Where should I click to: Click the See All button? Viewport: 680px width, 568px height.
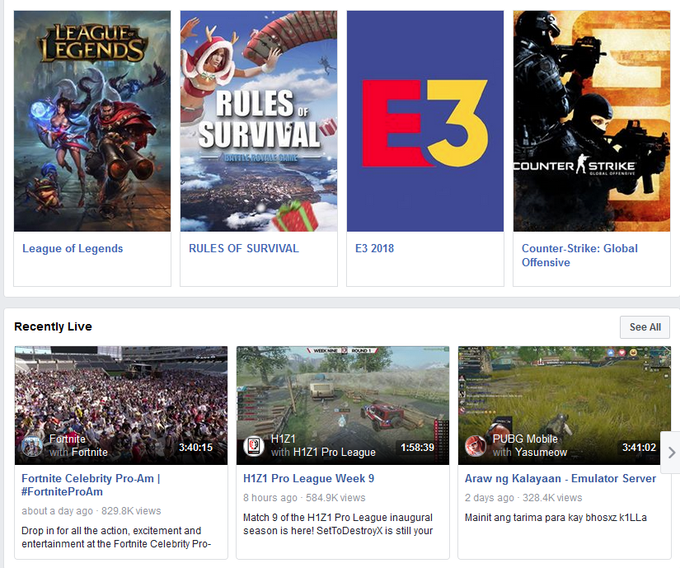pos(645,327)
